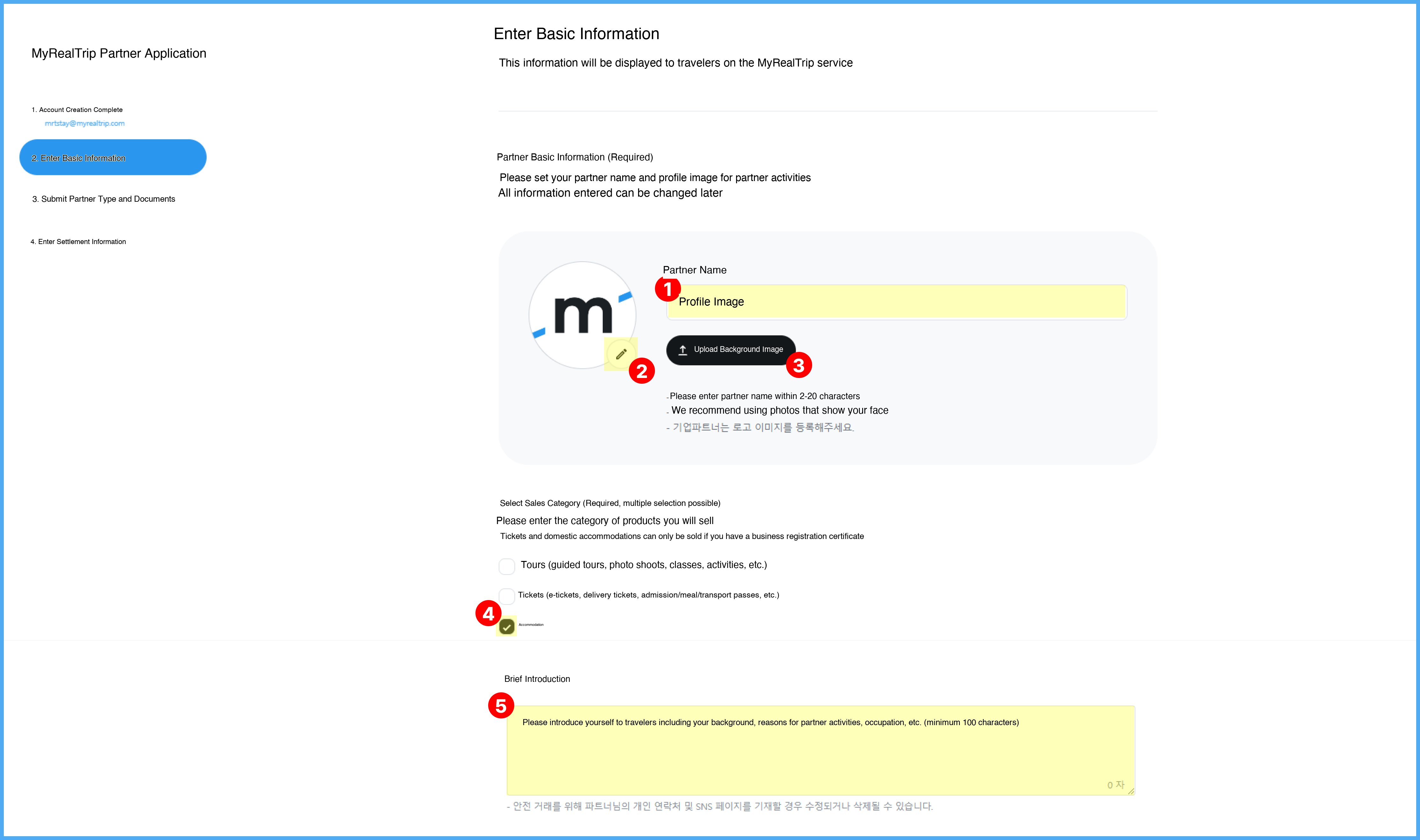The image size is (1420, 840).
Task: Uncheck the Accommodation checkbox
Action: [507, 626]
